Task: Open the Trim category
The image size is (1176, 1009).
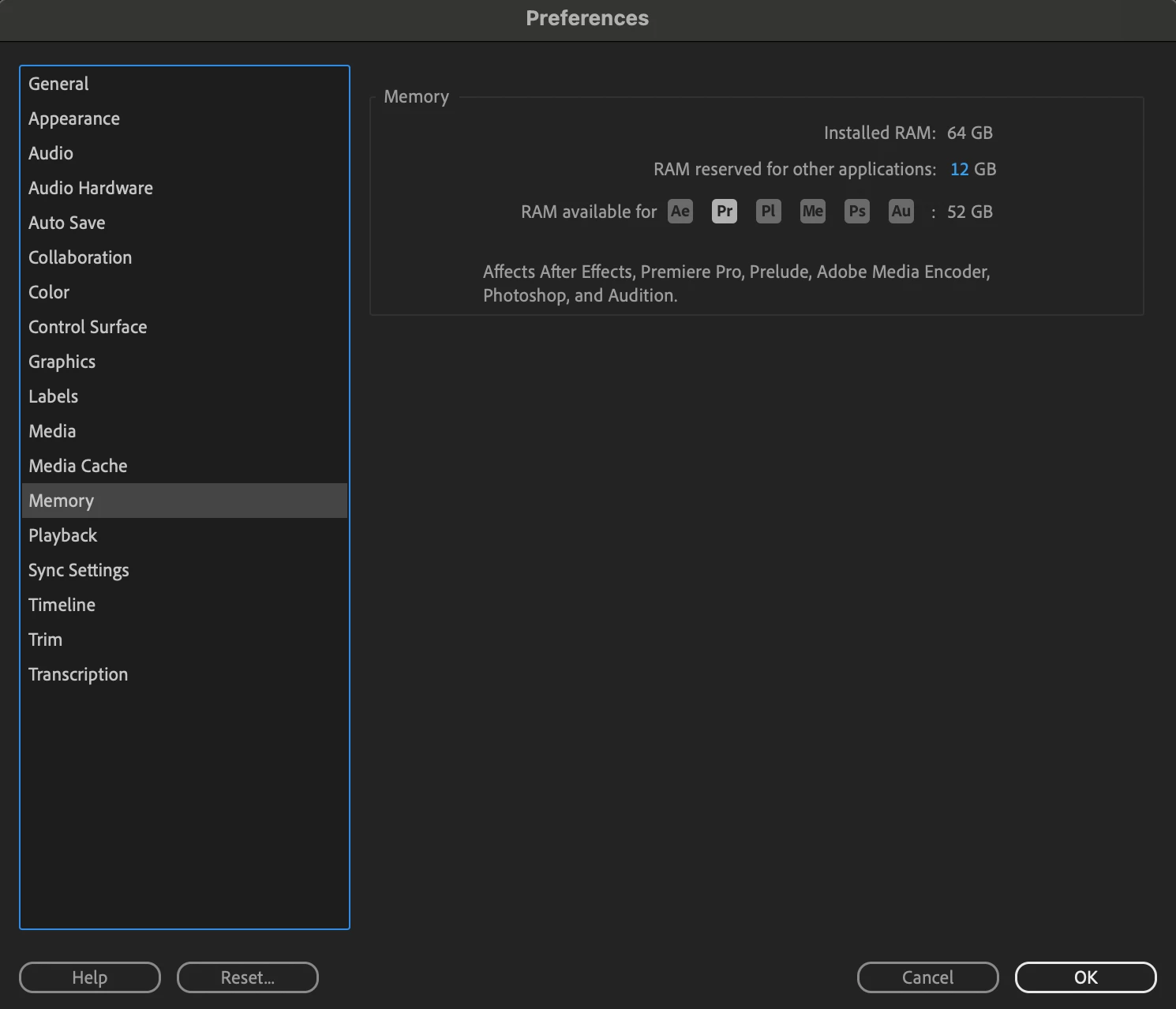Action: coord(185,640)
